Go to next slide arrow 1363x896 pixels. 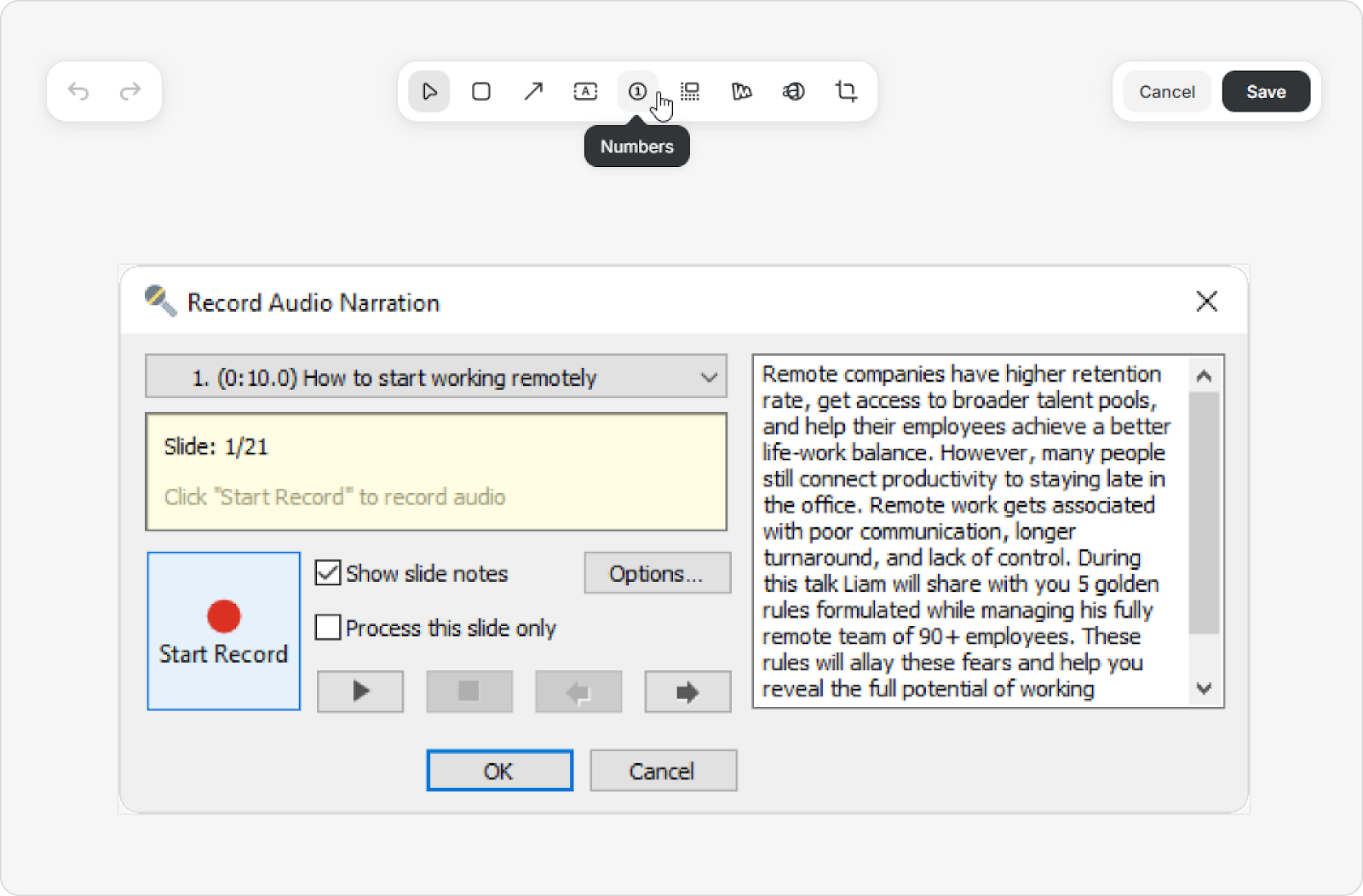pyautogui.click(x=687, y=692)
